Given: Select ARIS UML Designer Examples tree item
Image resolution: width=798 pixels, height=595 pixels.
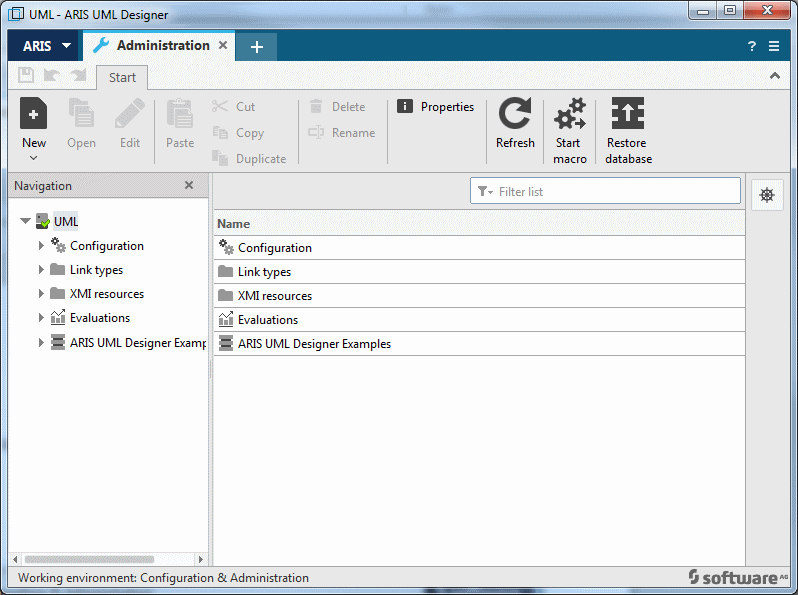Looking at the screenshot, I should pyautogui.click(x=138, y=343).
